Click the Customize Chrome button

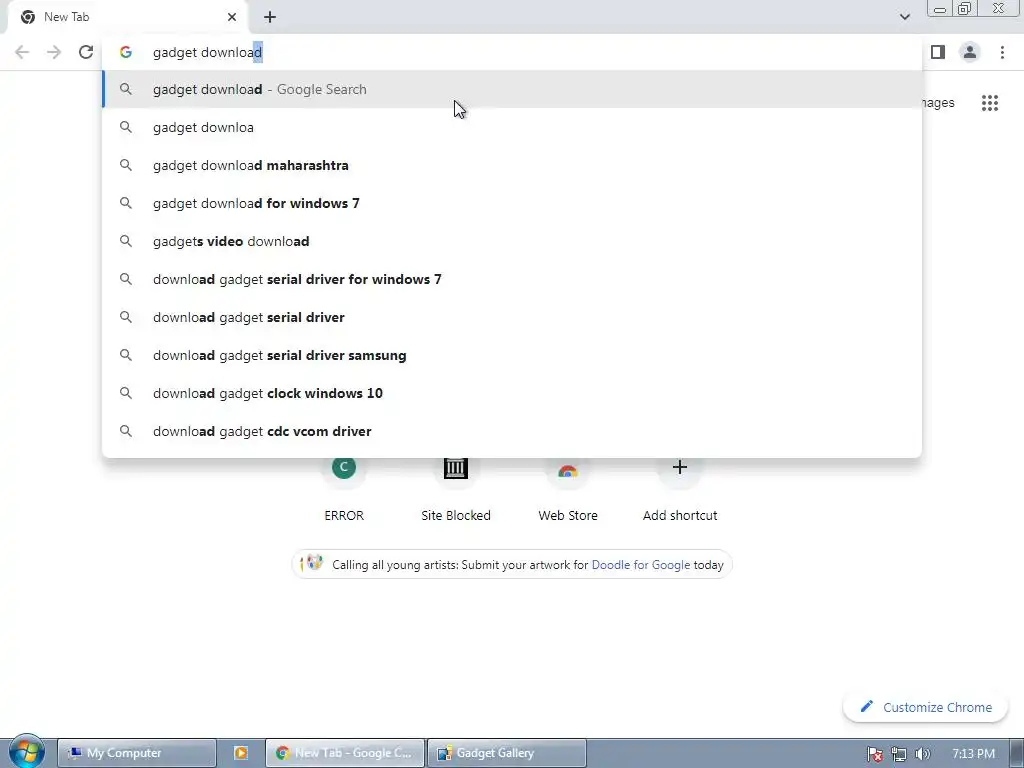[925, 707]
